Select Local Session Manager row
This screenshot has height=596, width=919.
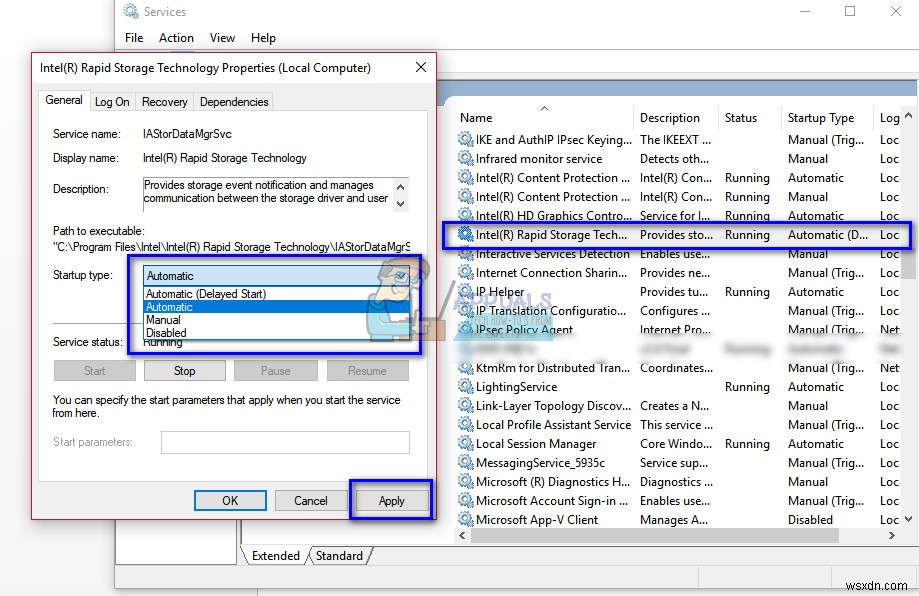tap(679, 444)
